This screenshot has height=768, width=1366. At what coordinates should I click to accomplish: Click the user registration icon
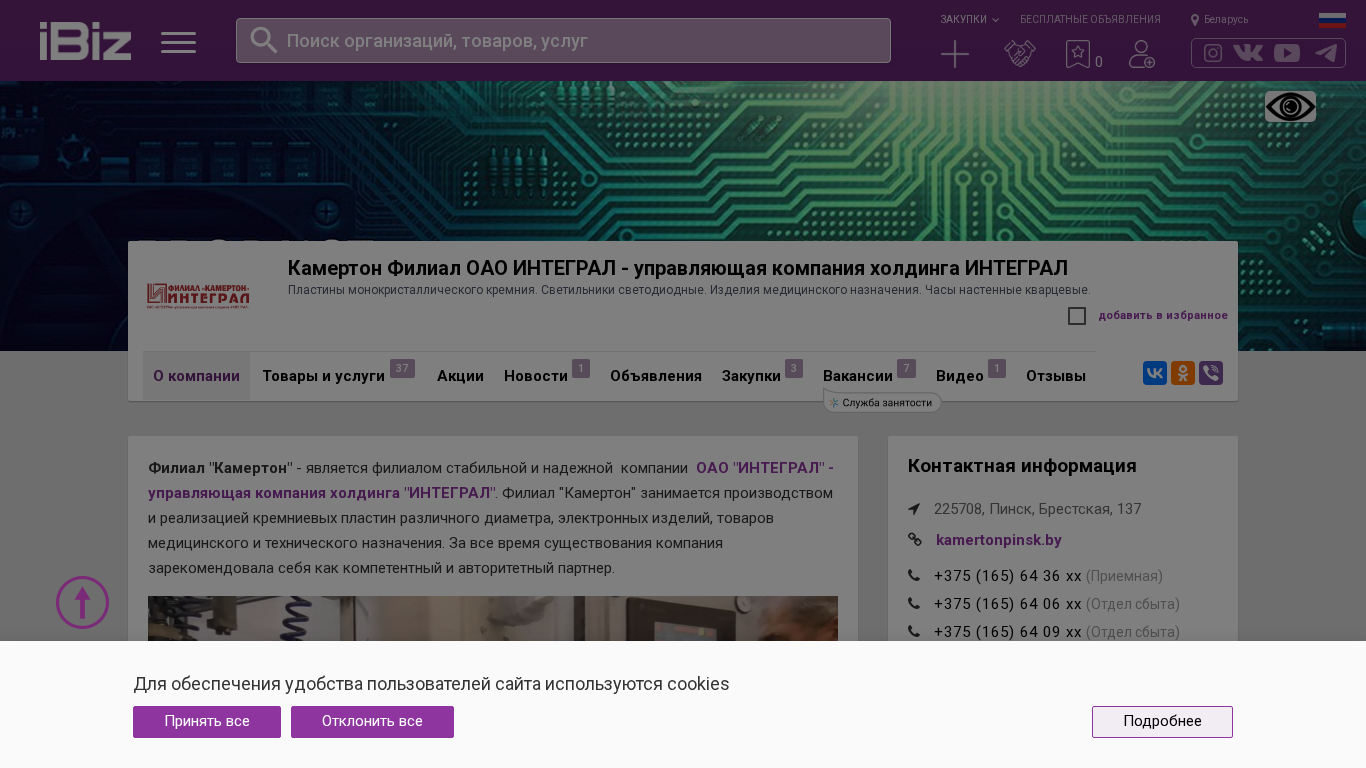(x=1142, y=54)
